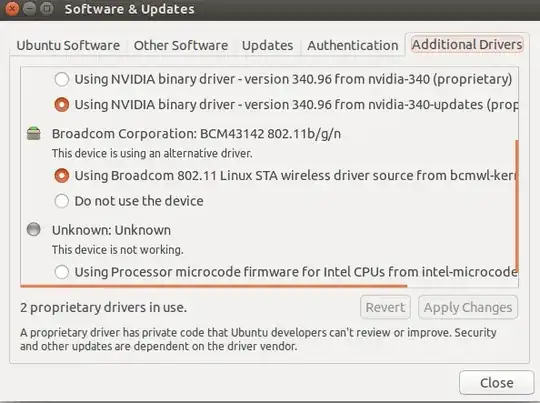Screen dimensions: 540x403
Task: Minimize window with title bar button
Action: (x=29, y=8)
